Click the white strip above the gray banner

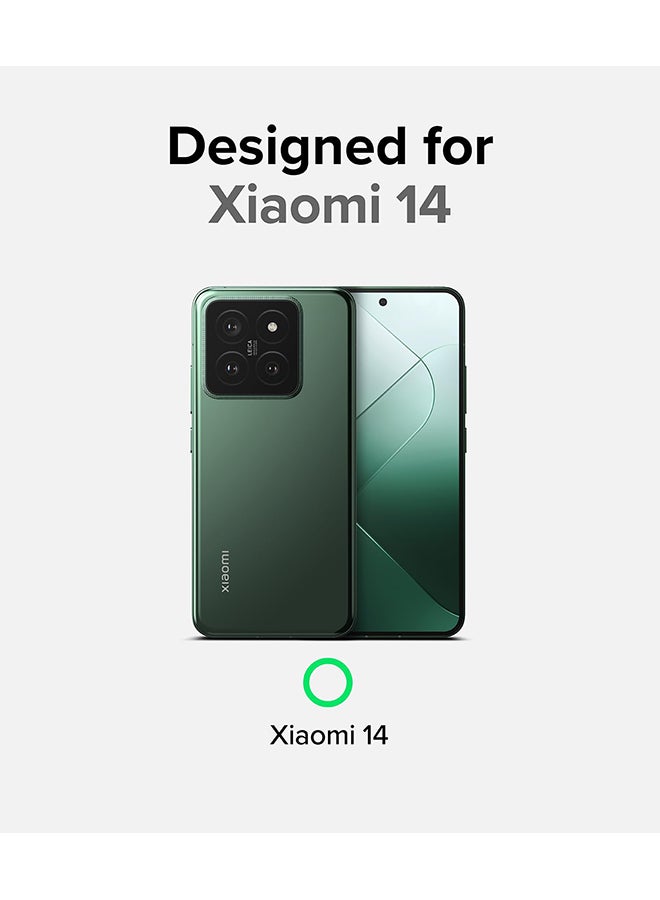tap(330, 33)
